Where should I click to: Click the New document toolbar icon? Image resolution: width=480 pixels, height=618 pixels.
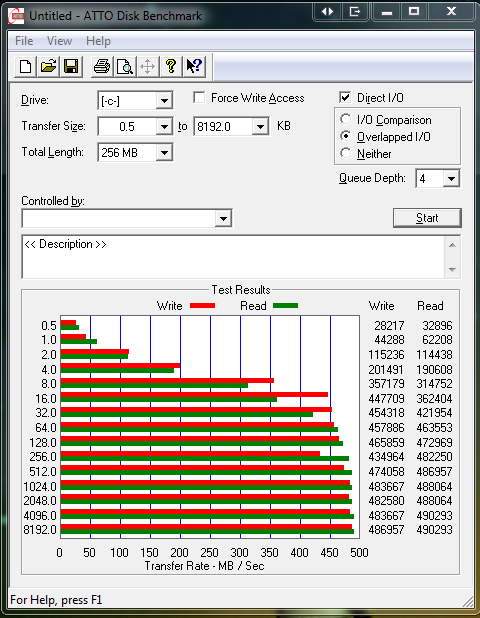click(26, 66)
